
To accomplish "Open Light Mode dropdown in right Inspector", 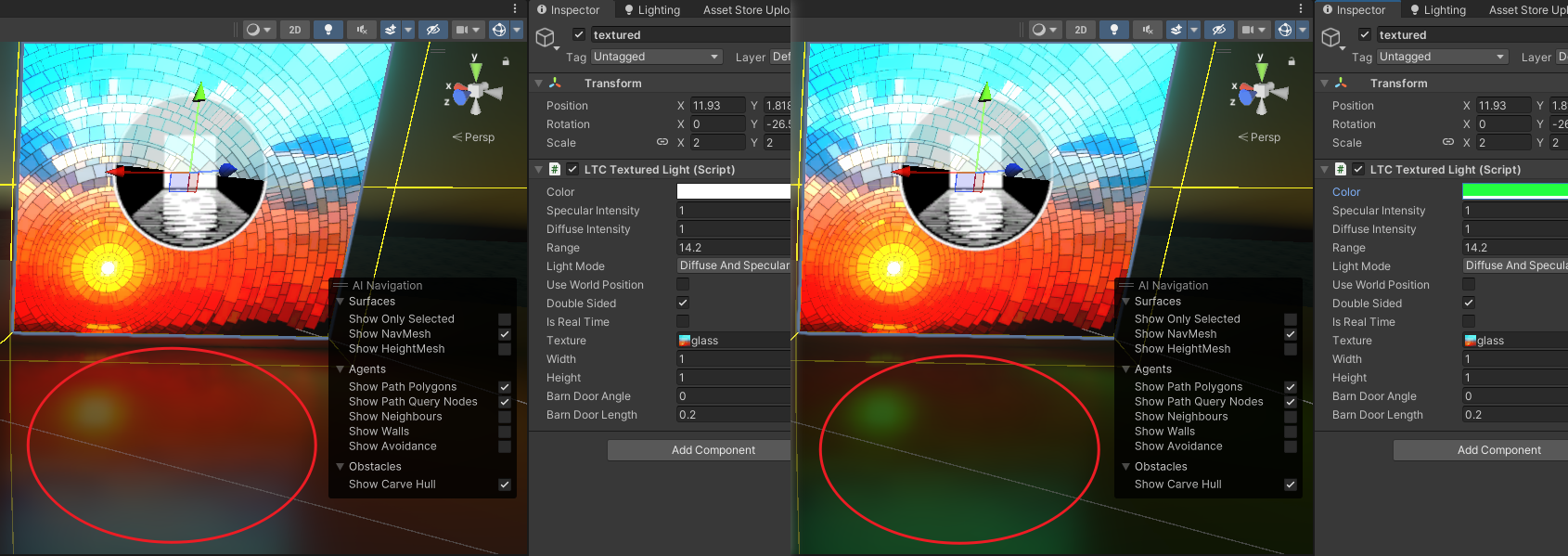I will coord(1514,265).
